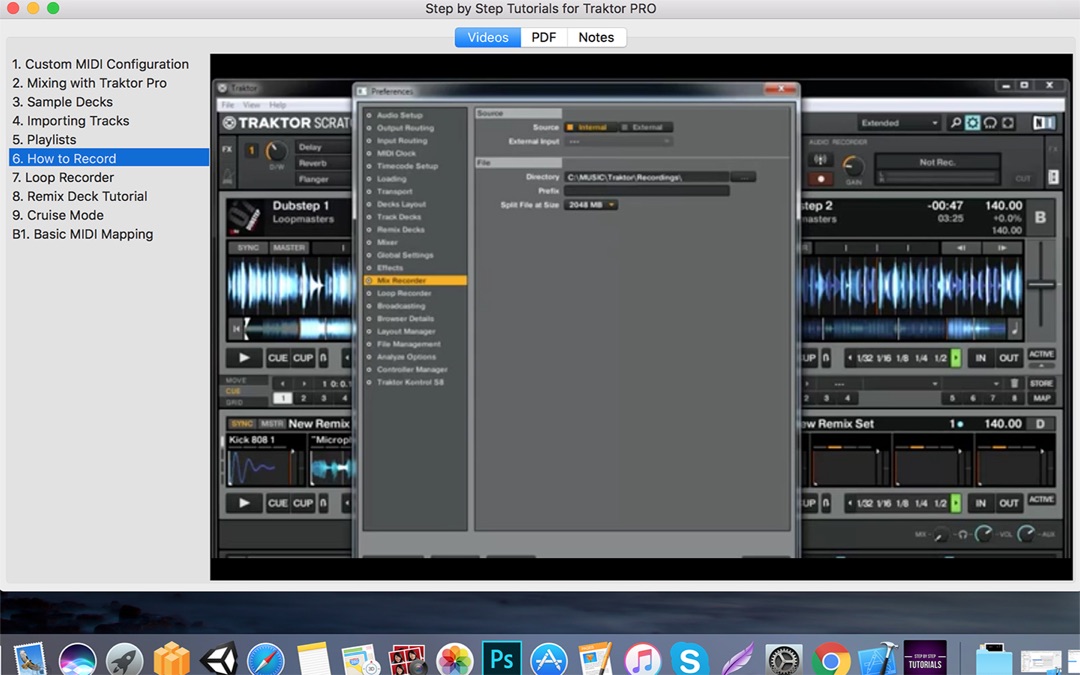1080x675 pixels.
Task: Open Skype from the dock
Action: click(x=689, y=660)
